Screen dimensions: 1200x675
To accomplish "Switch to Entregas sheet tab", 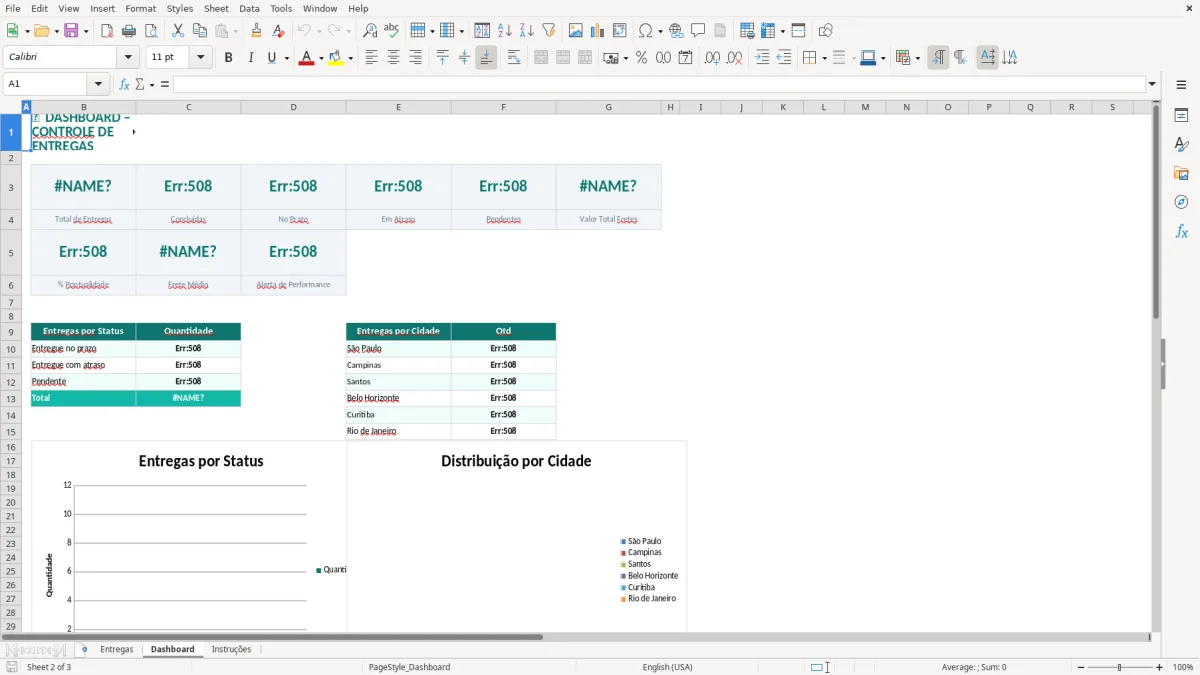I will point(116,649).
